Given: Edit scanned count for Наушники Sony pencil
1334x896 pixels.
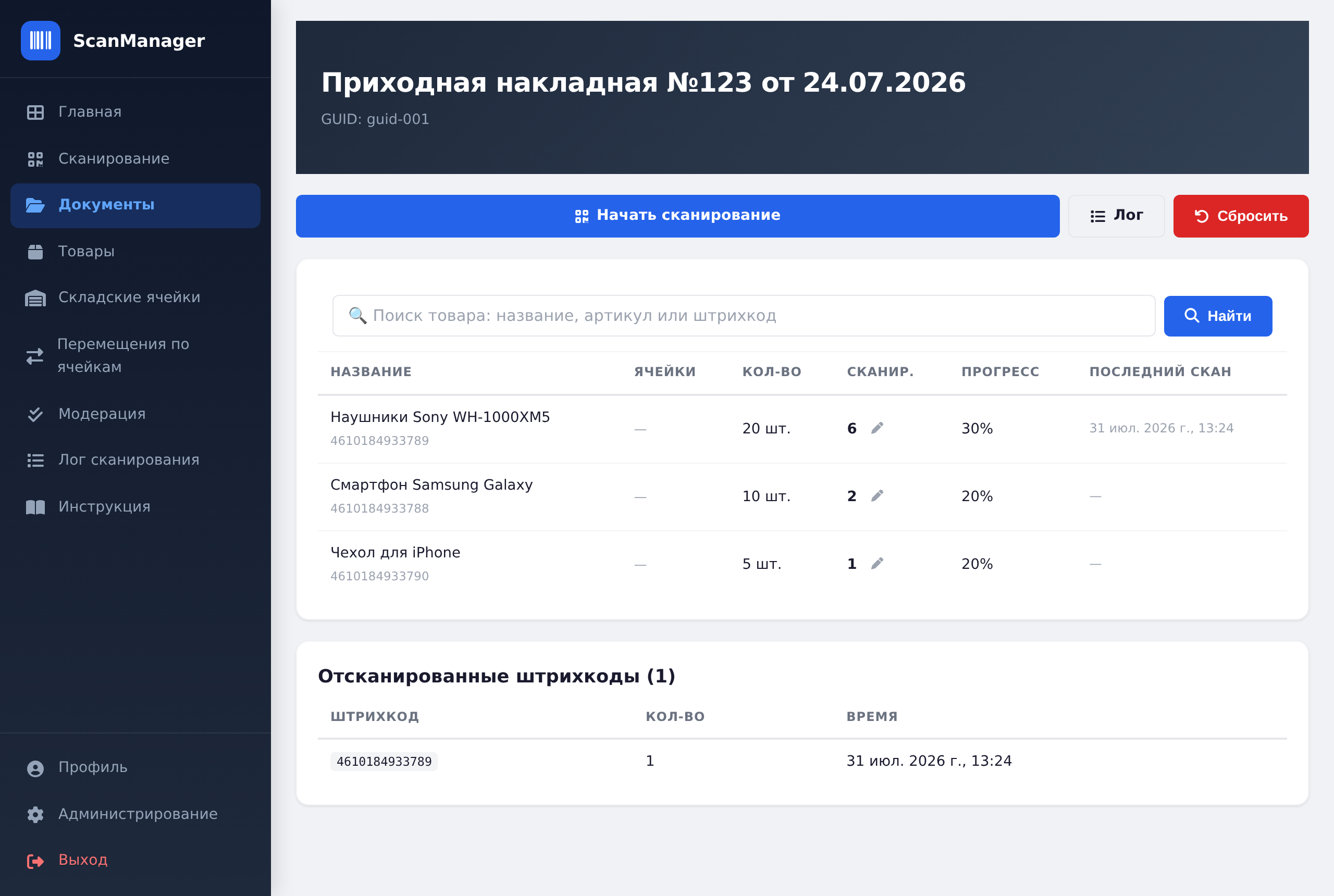Looking at the screenshot, I should [877, 428].
